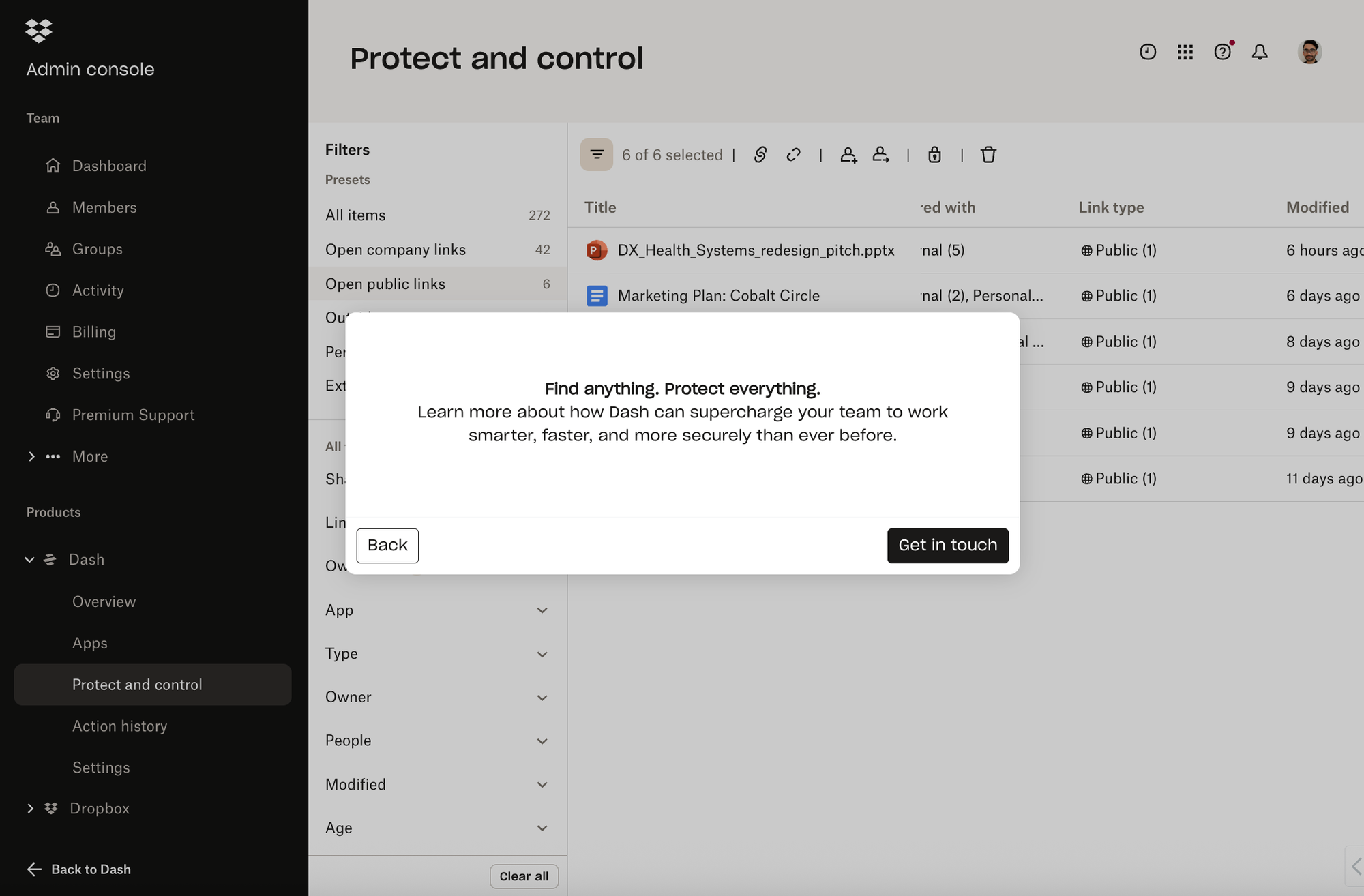Screen dimensions: 1364x896
Task: Expand the Dropbox product section
Action: coord(30,808)
